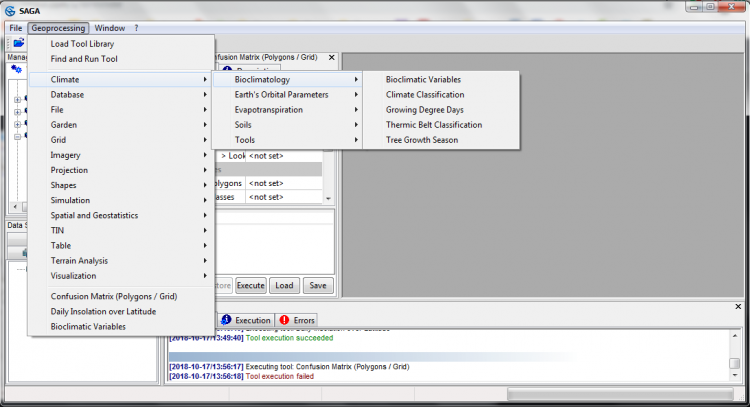Click the Manager tree scroll-left arrow
The image size is (750, 407).
coord(15,207)
